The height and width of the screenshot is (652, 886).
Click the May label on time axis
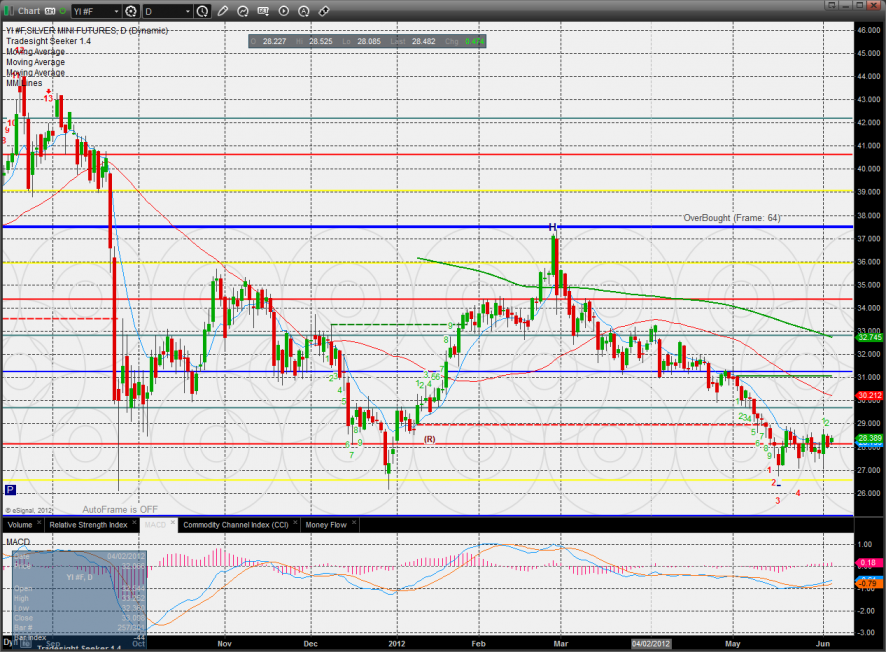click(x=732, y=644)
